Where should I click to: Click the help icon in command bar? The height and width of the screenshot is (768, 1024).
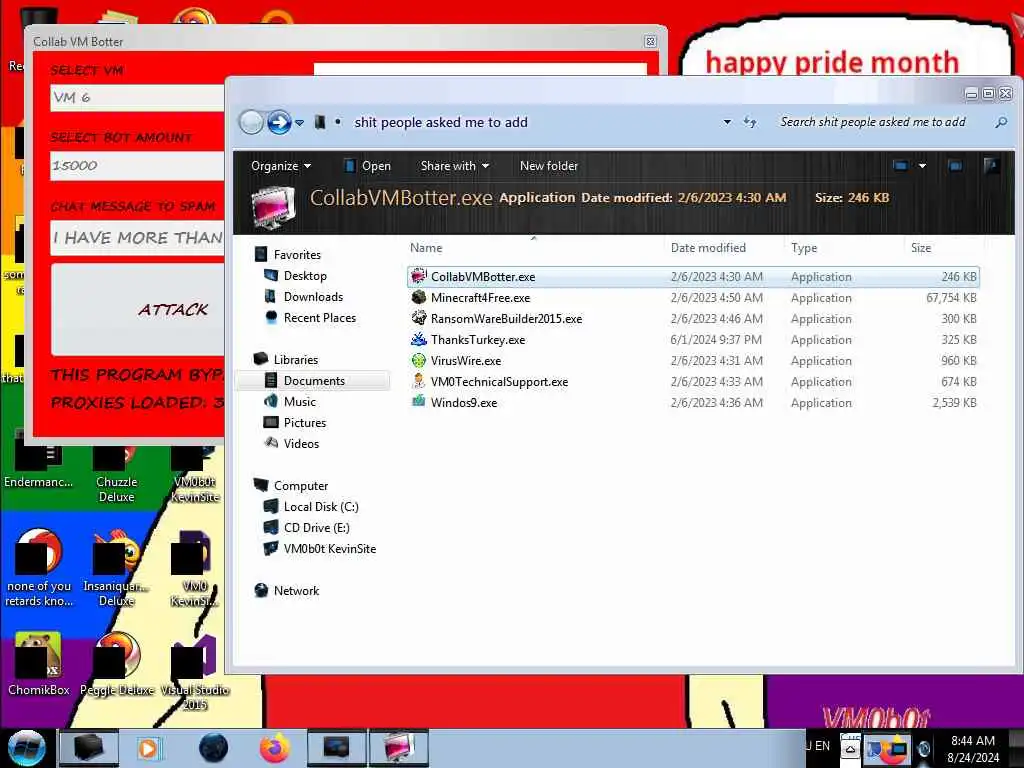click(991, 166)
